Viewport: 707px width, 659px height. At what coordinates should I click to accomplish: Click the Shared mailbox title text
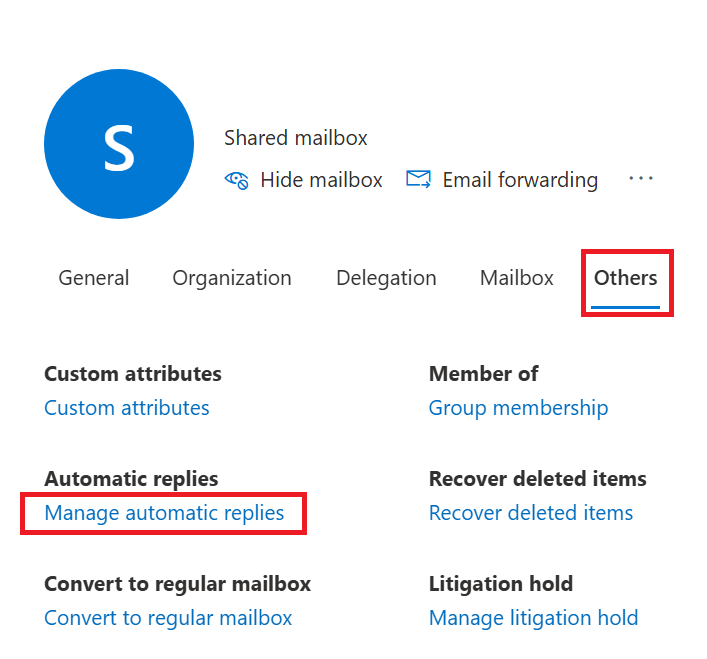pos(296,137)
